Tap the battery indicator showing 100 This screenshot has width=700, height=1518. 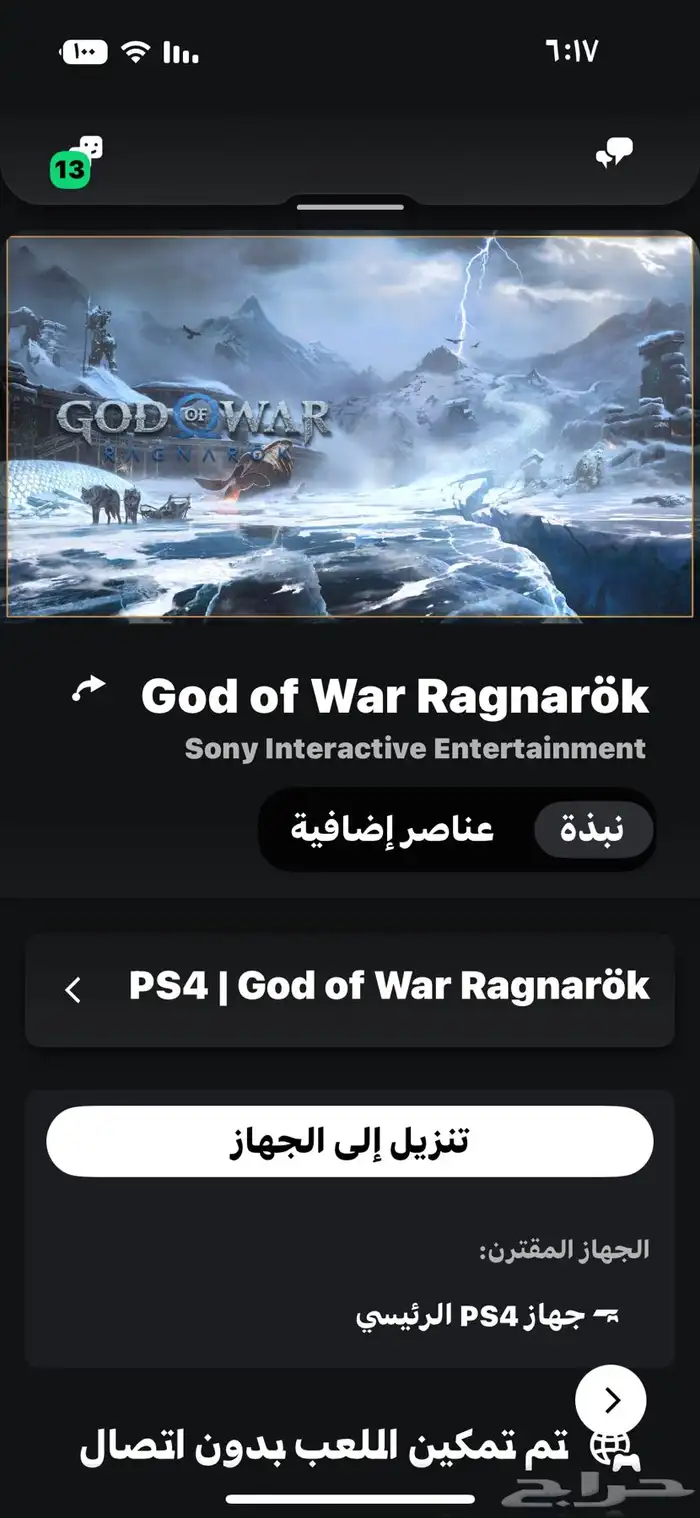85,51
